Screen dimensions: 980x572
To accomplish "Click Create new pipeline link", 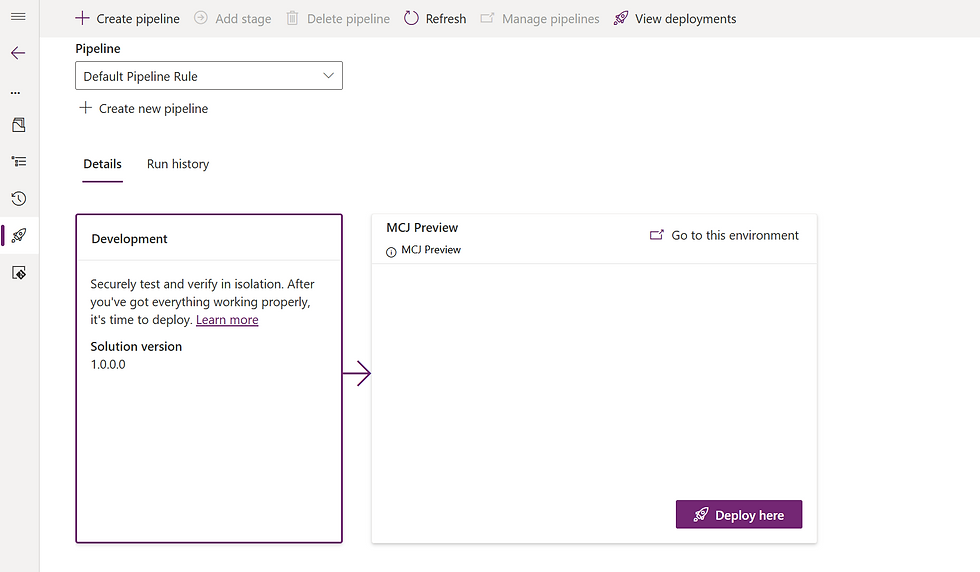I will coord(144,108).
